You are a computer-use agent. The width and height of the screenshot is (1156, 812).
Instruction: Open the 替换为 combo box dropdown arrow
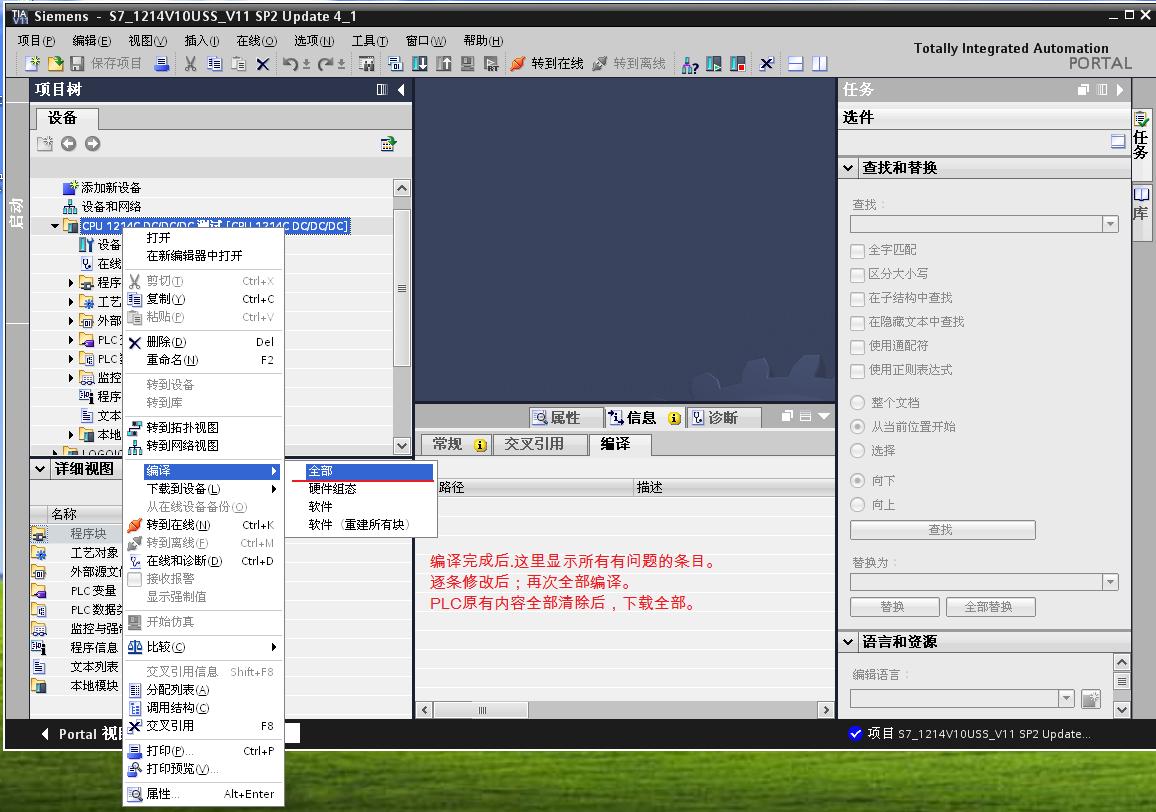[x=1110, y=582]
